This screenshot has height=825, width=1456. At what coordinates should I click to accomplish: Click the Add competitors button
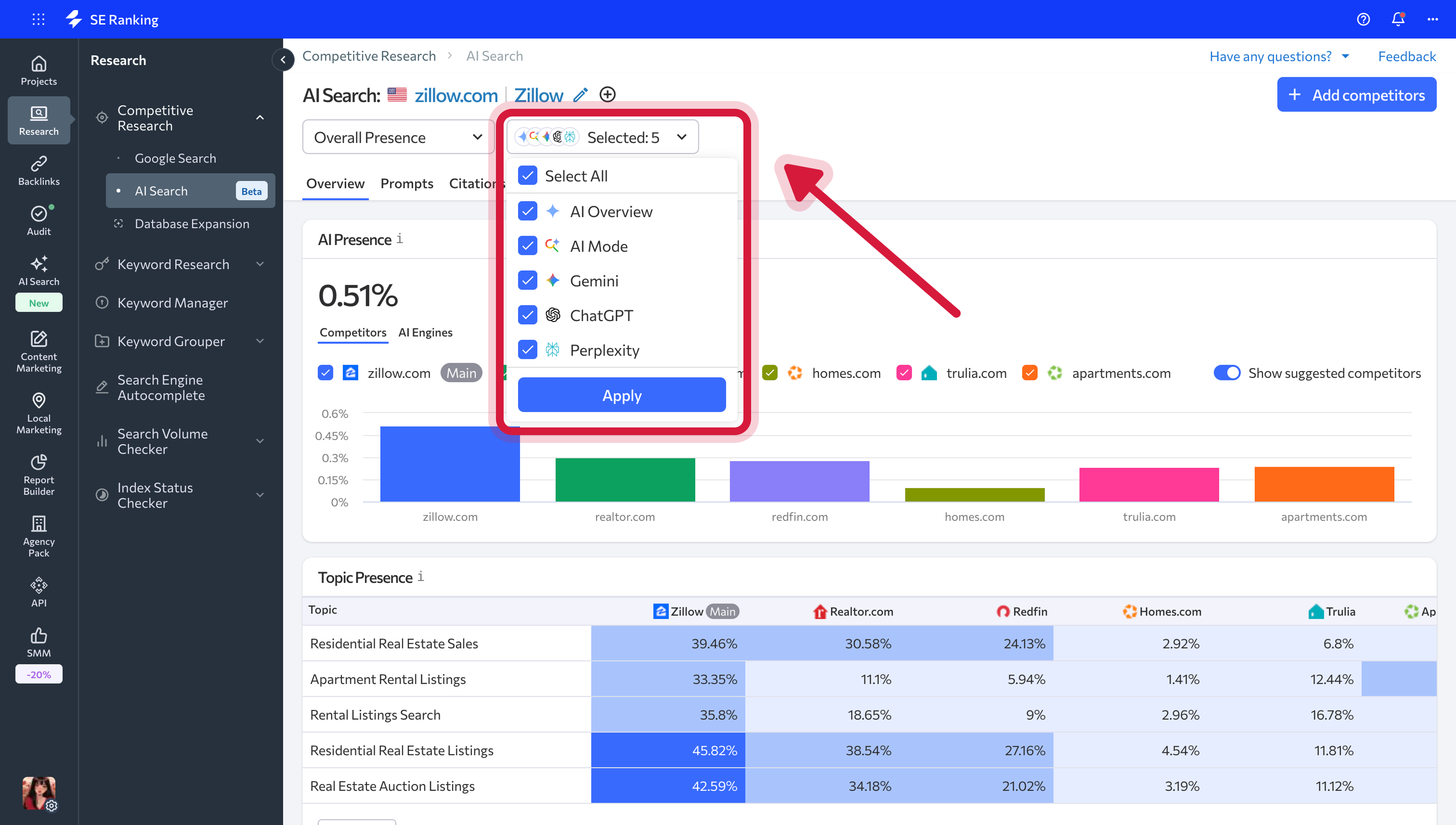[x=1356, y=95]
